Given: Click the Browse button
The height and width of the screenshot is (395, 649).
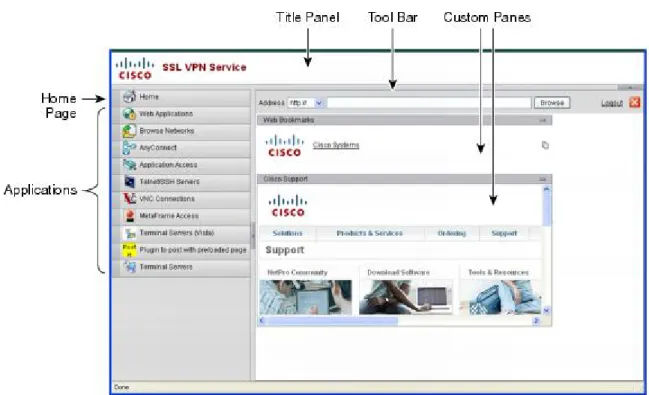Looking at the screenshot, I should click(x=552, y=103).
